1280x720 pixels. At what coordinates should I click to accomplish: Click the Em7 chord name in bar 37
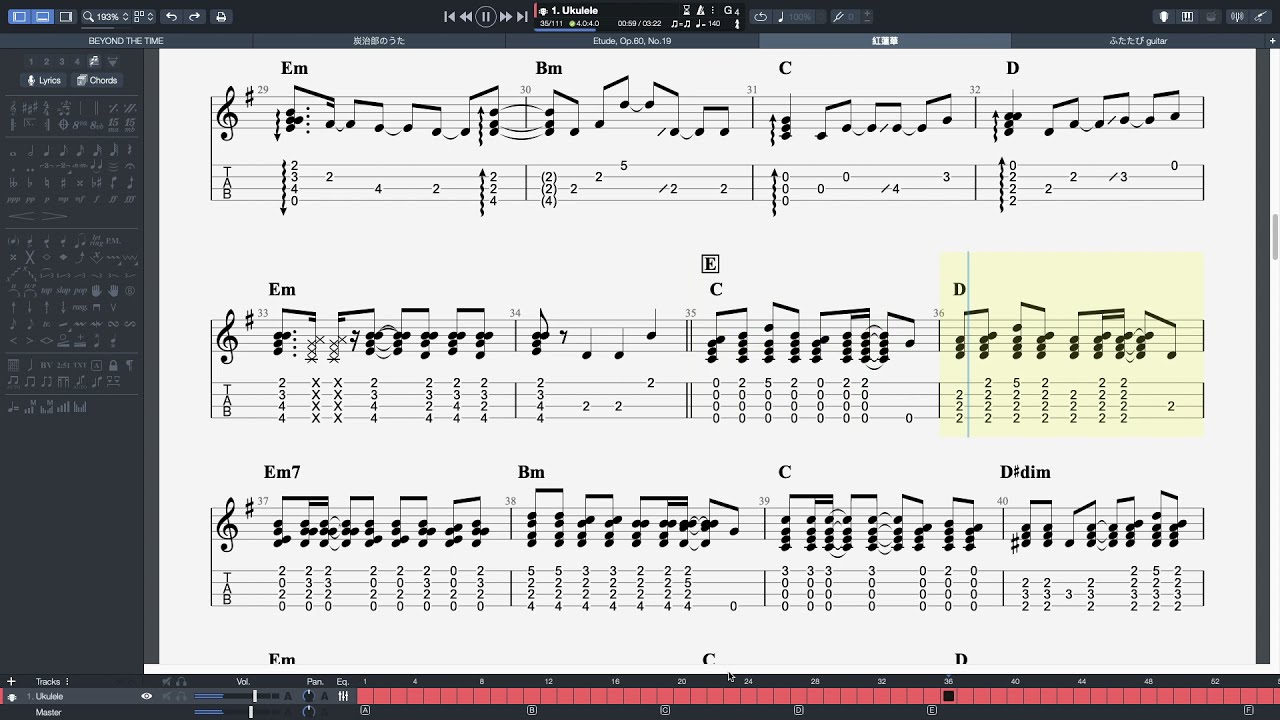click(282, 472)
